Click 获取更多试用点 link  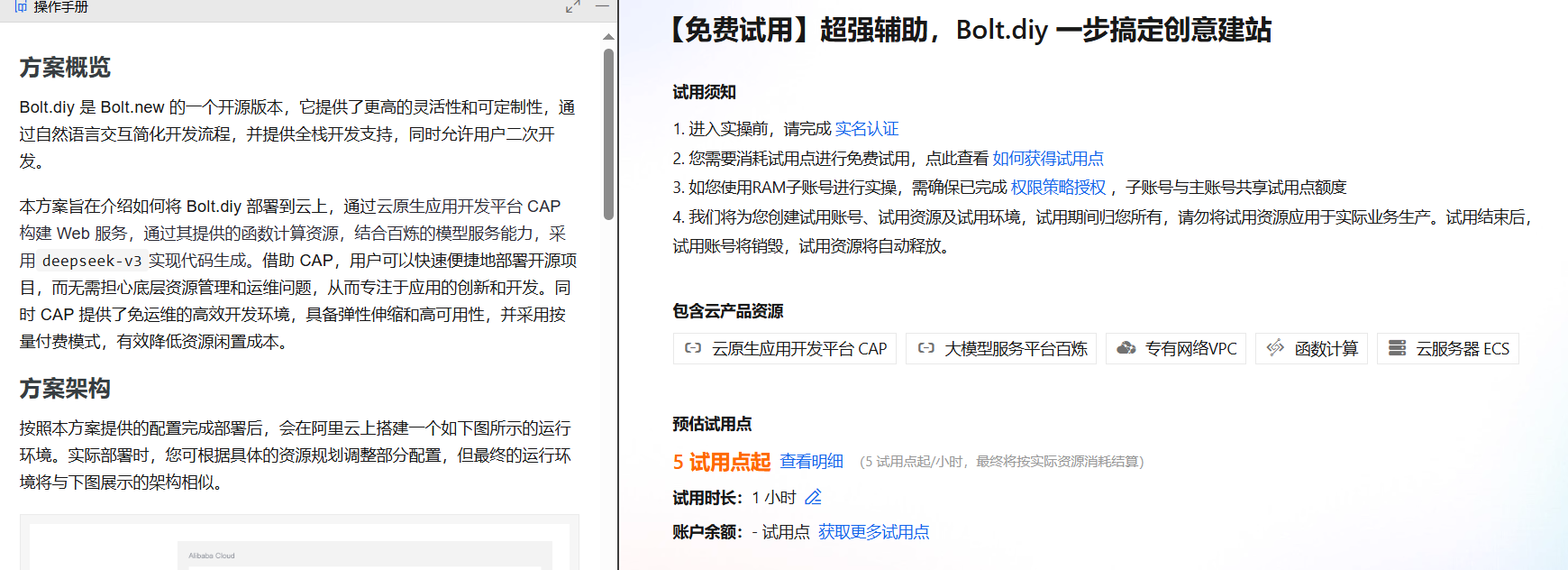[x=873, y=532]
